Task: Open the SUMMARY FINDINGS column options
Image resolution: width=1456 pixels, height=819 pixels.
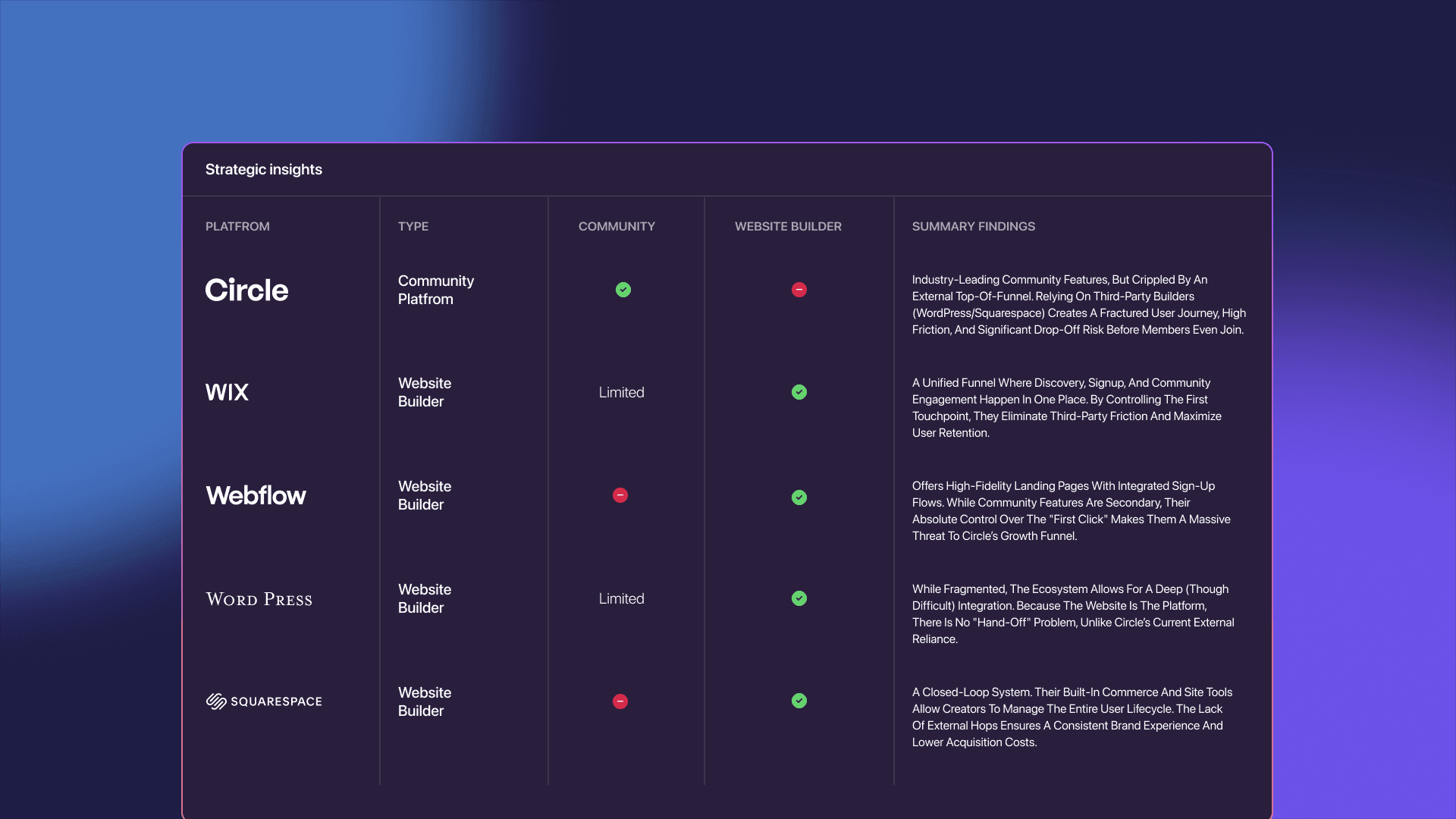Action: point(974,226)
